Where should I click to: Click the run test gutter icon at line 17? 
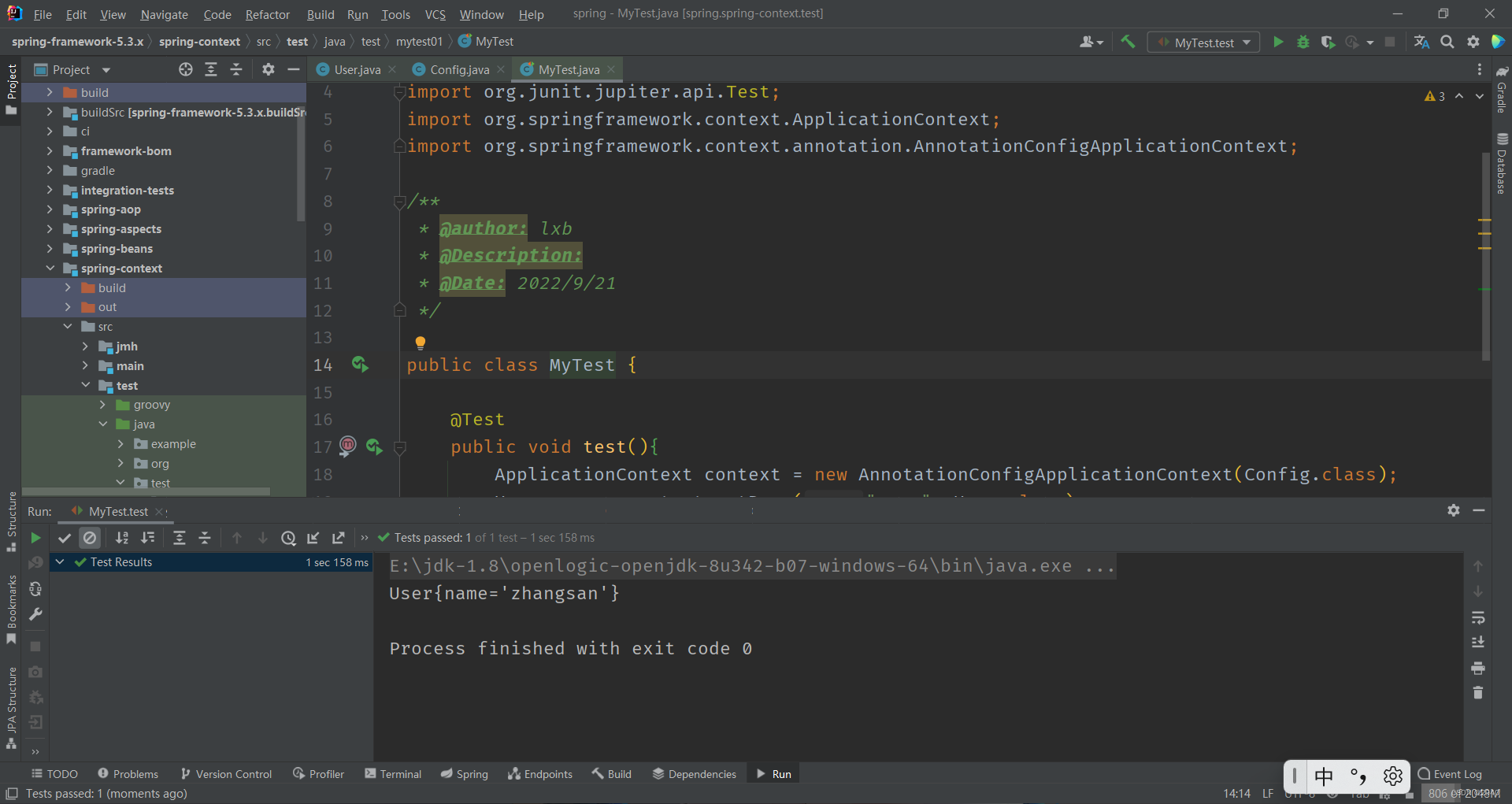[x=374, y=446]
